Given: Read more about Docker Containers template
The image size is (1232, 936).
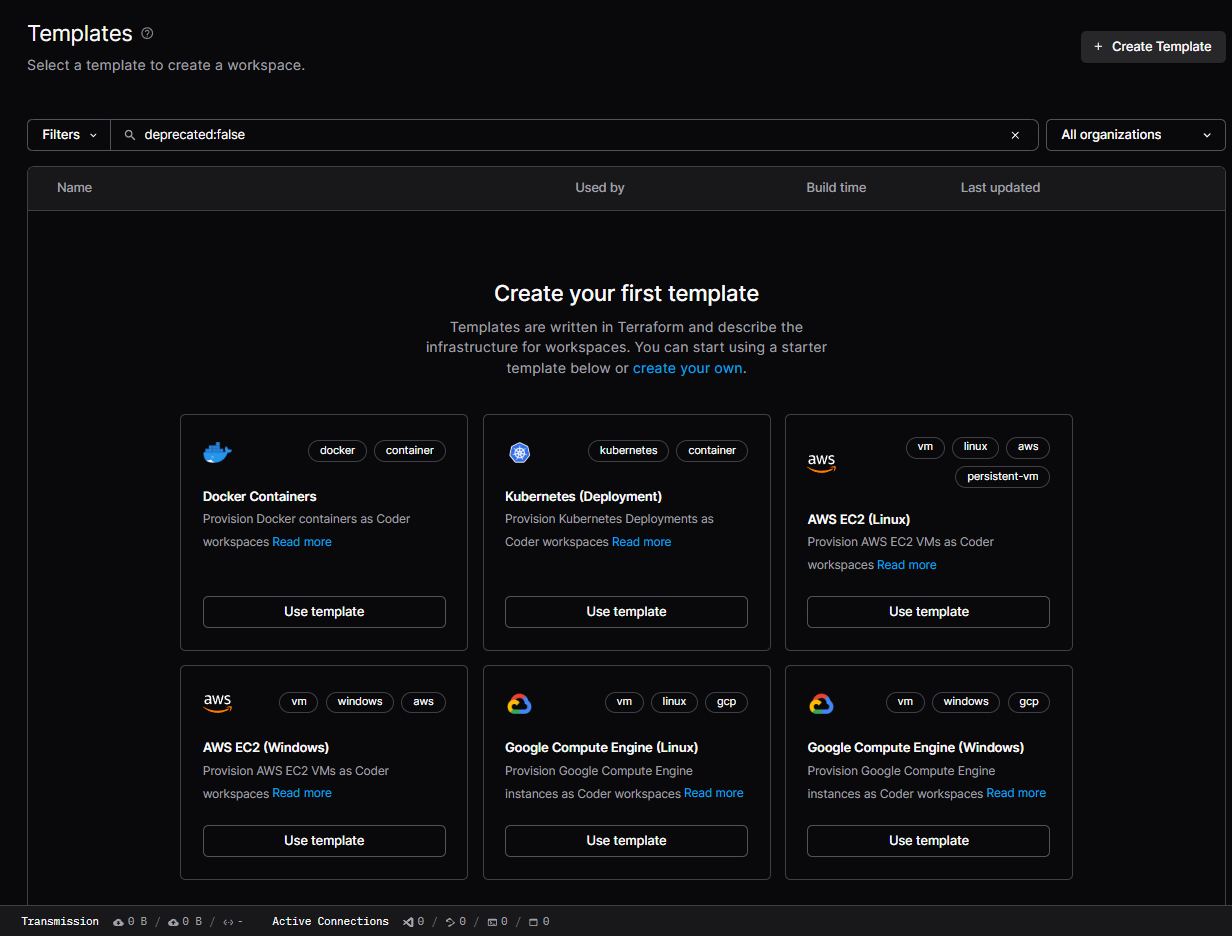Looking at the screenshot, I should [x=302, y=542].
